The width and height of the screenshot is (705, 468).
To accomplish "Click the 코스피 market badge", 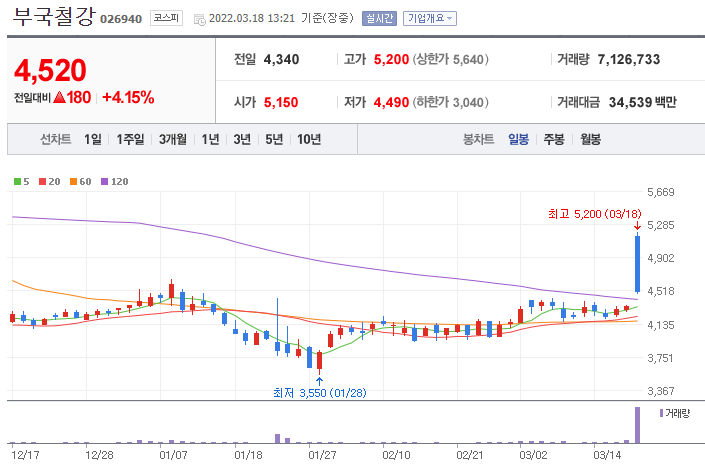I will [166, 18].
